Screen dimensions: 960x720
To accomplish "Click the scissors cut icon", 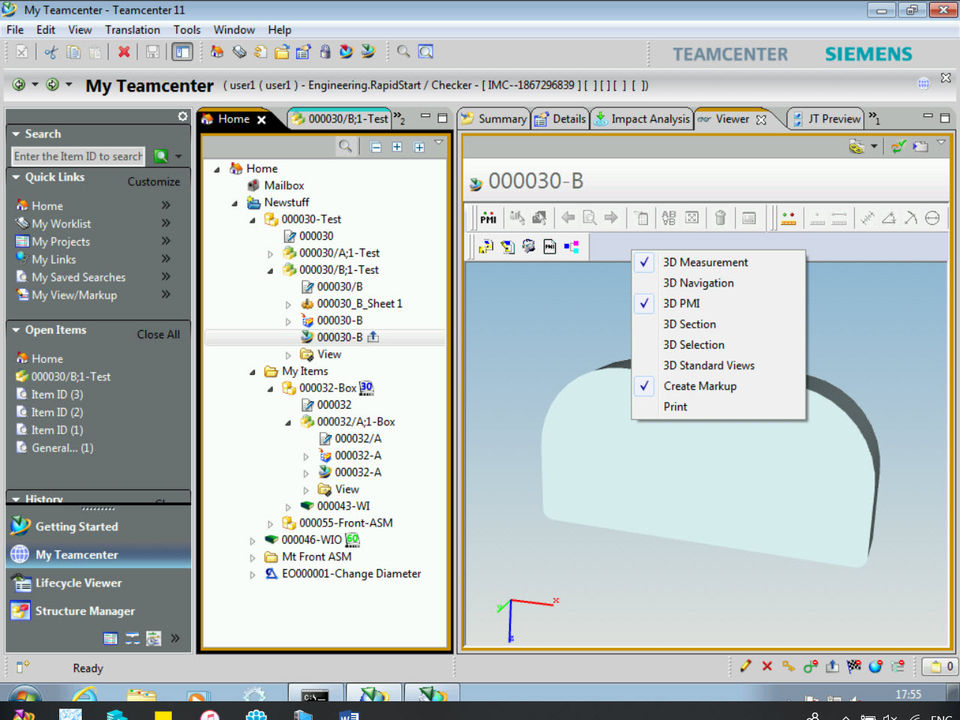I will pyautogui.click(x=50, y=52).
